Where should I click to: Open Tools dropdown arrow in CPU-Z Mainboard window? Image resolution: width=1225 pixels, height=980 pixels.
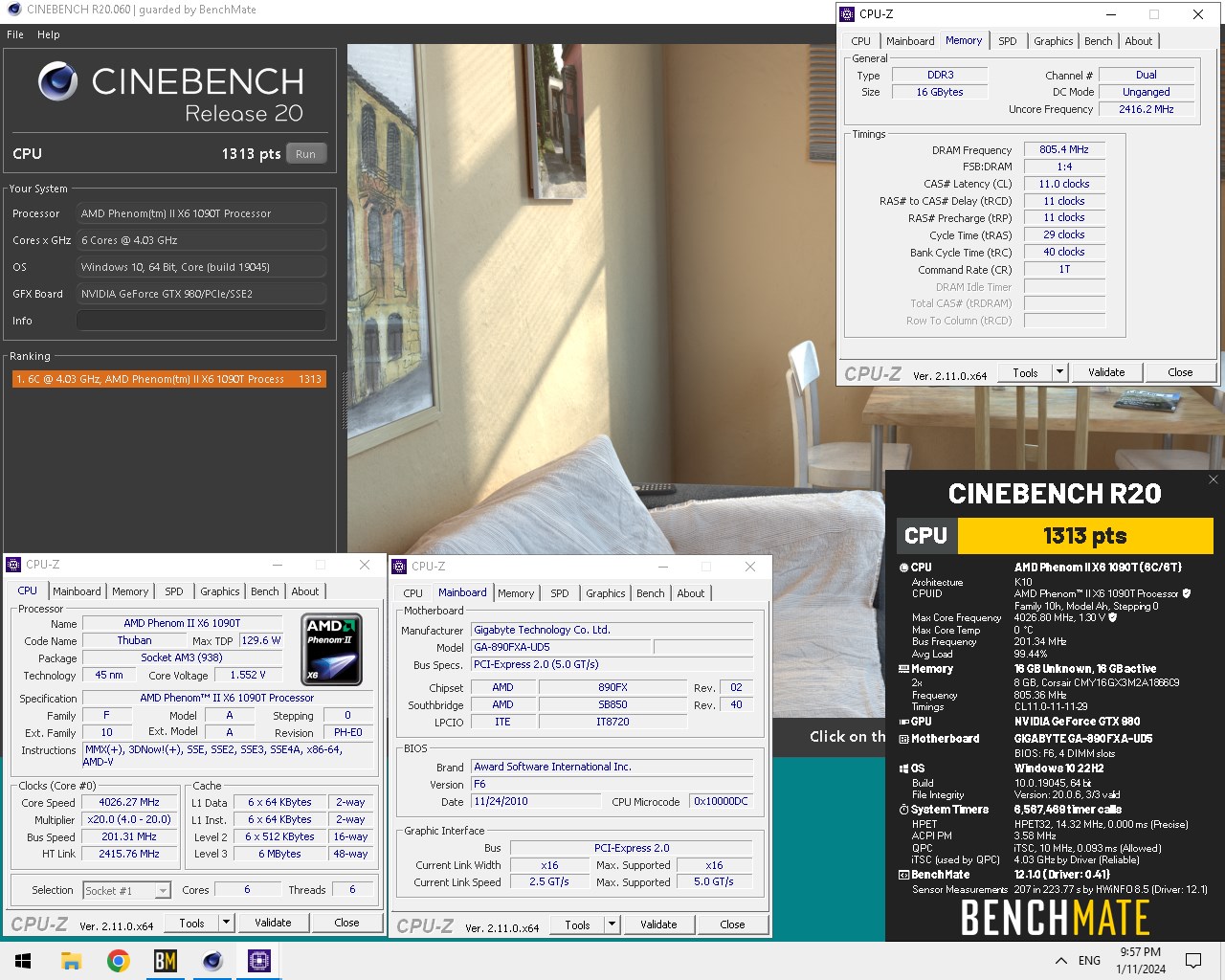tap(612, 924)
